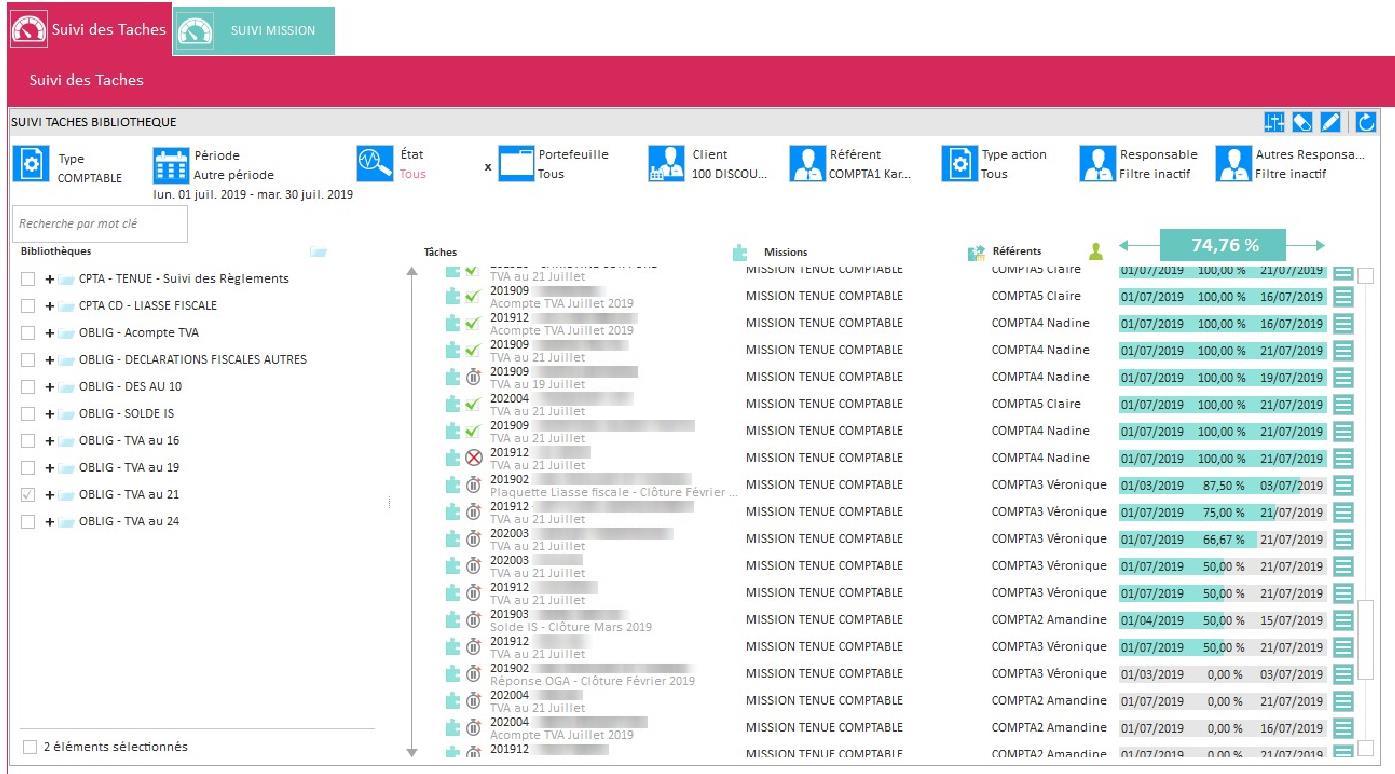The image size is (1395, 774).
Task: Open the row menu icon for Réponse OGA task
Action: 1343,674
